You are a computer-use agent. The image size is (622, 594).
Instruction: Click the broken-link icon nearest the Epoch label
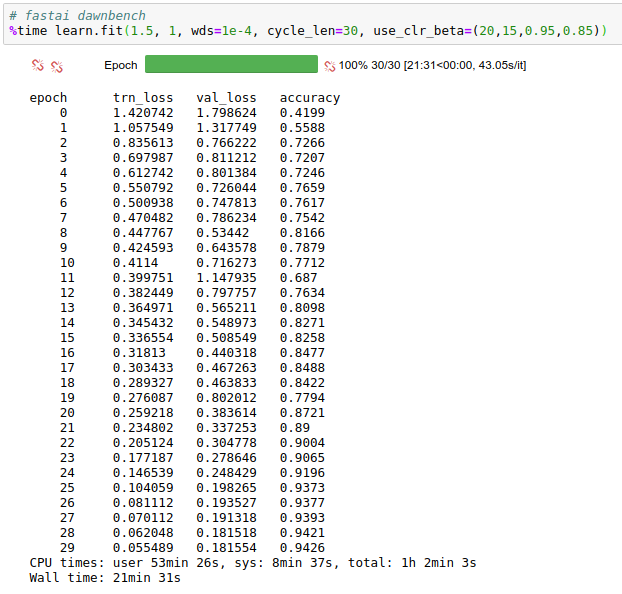57,67
